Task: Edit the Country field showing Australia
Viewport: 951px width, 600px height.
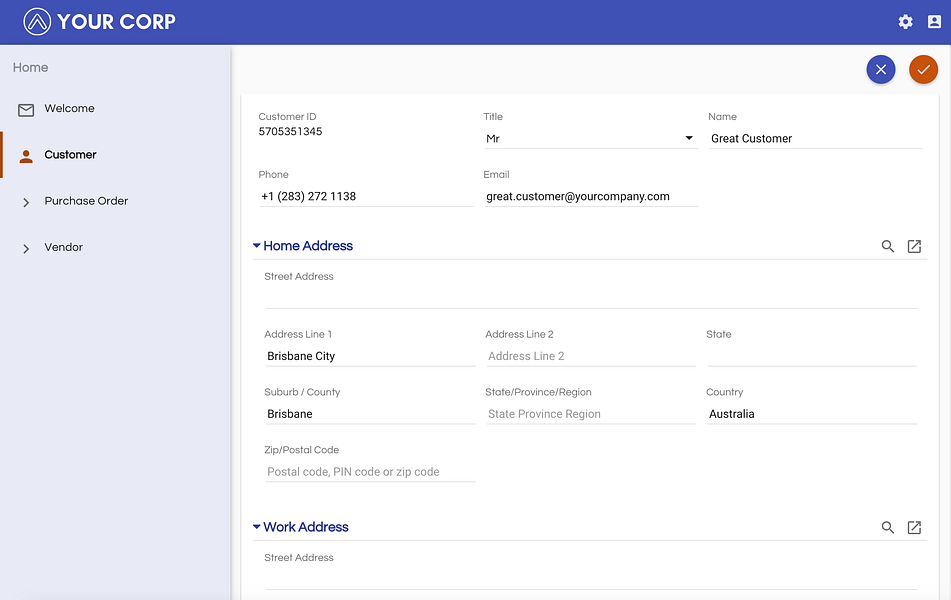Action: pyautogui.click(x=812, y=414)
